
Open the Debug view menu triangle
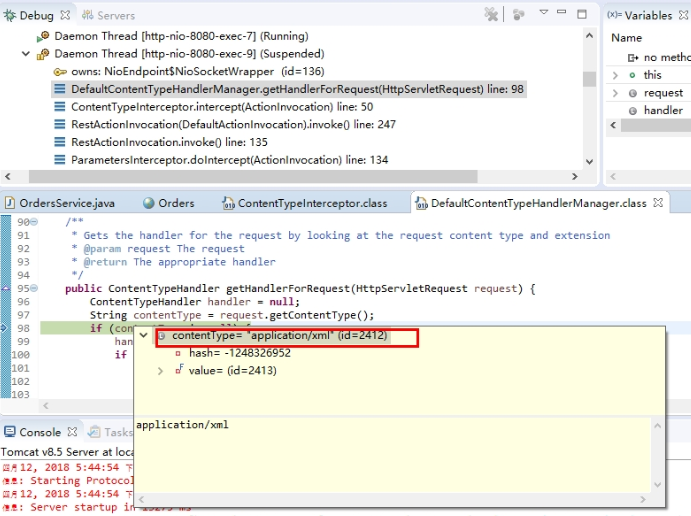(544, 12)
